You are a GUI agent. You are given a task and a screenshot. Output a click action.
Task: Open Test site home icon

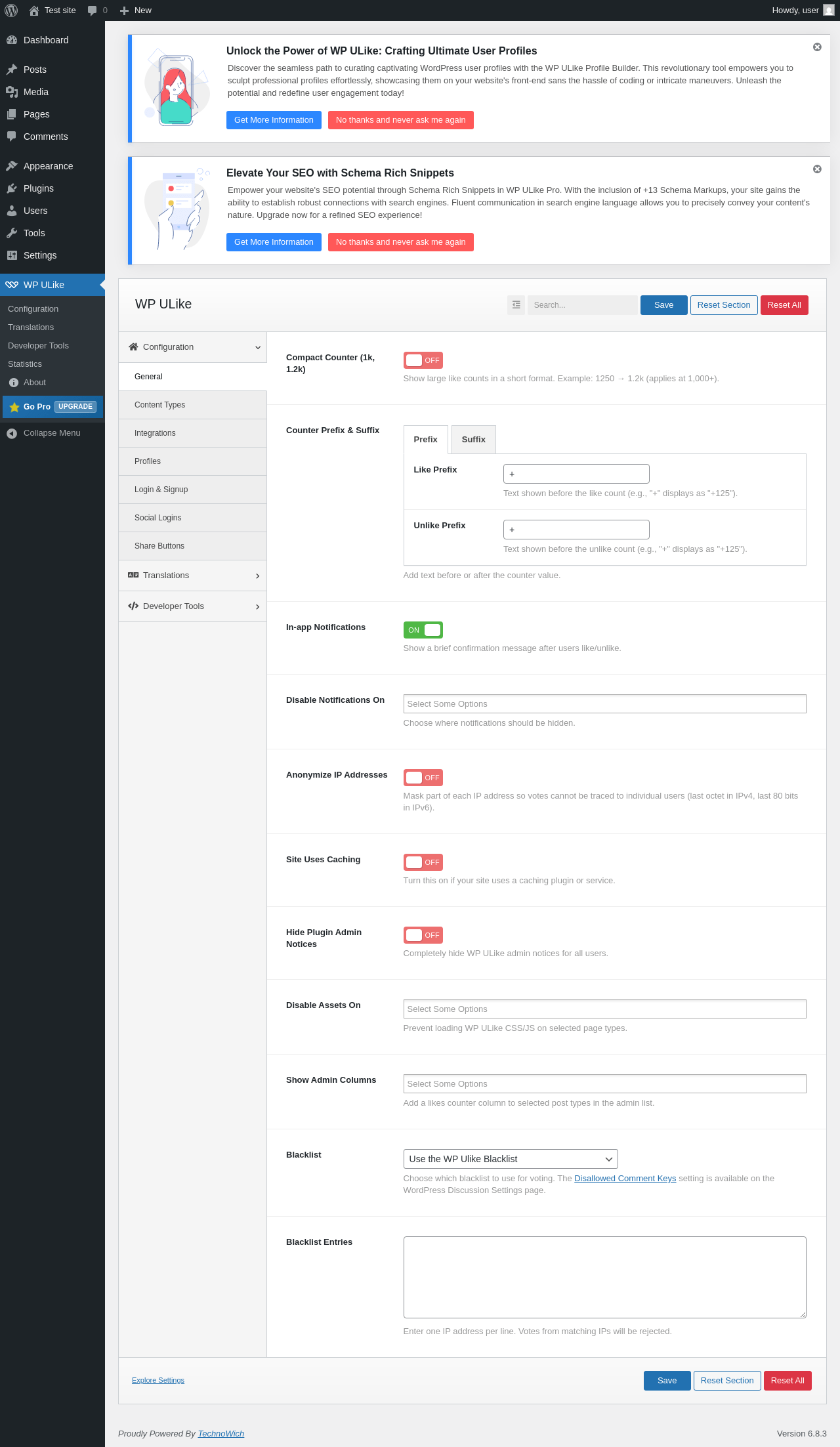coord(34,10)
